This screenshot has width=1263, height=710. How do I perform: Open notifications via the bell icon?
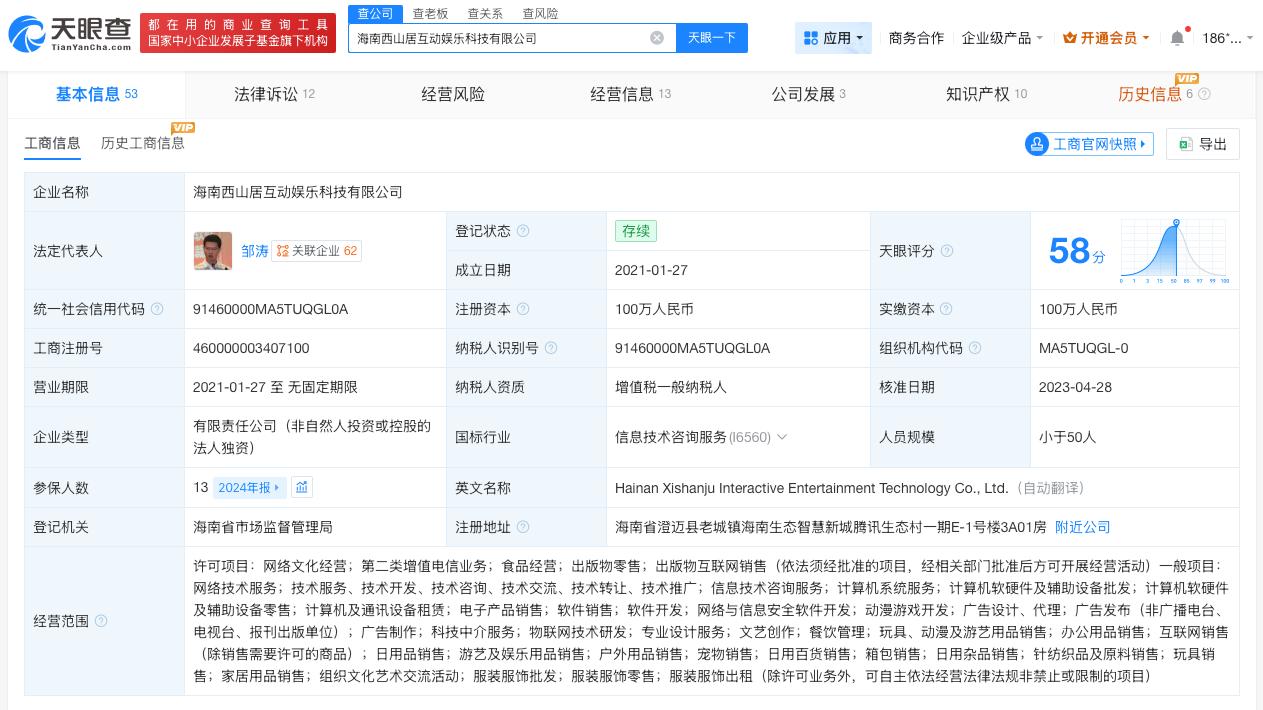(1177, 37)
